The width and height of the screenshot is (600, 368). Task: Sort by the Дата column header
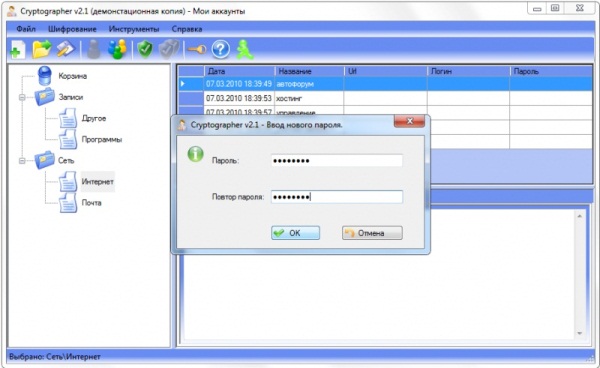(239, 71)
